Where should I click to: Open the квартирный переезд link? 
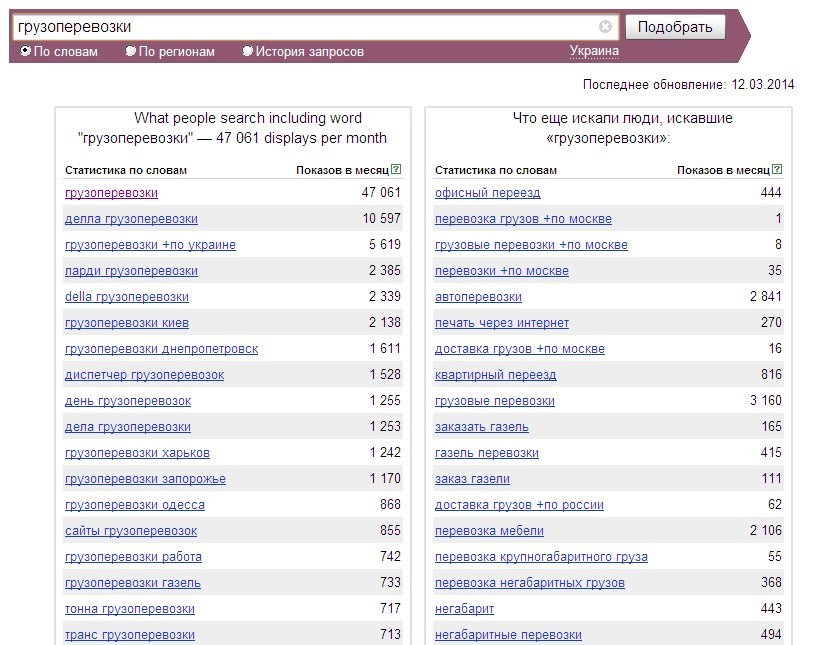tap(496, 375)
